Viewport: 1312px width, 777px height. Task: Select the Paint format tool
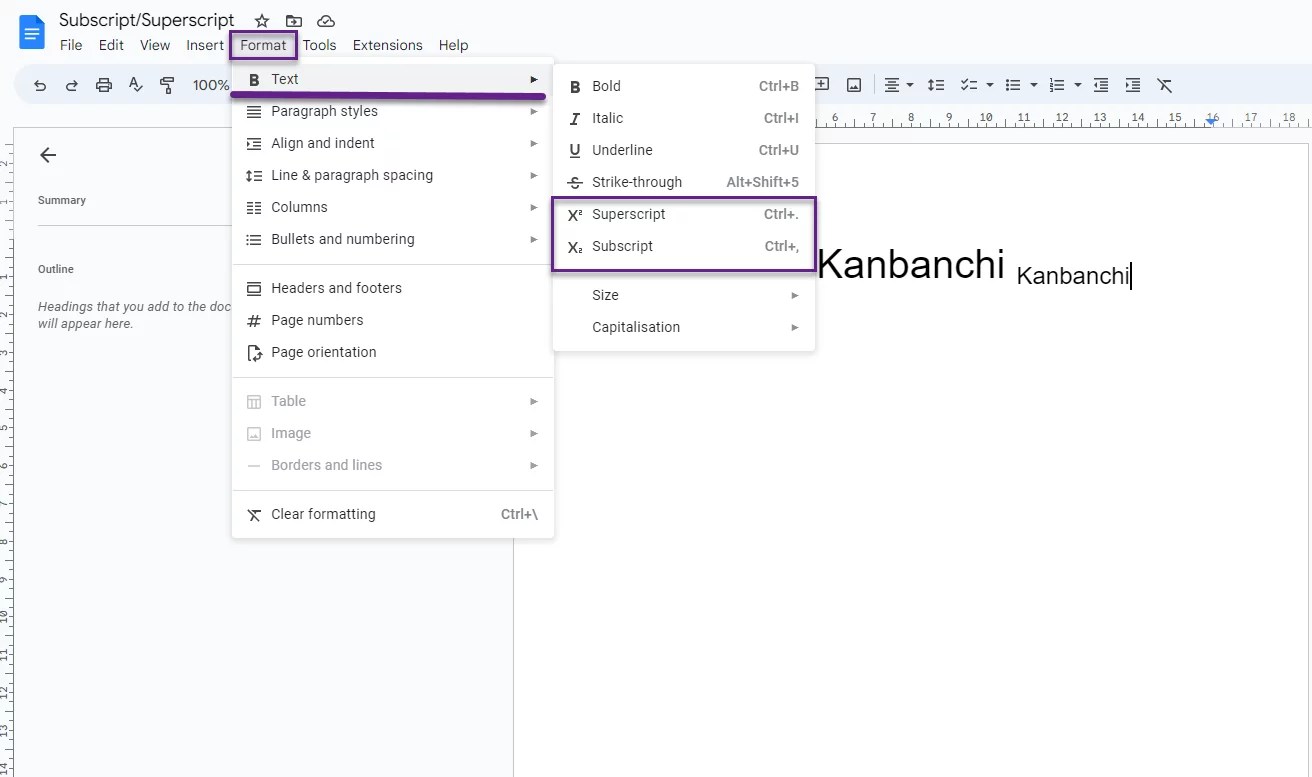coord(167,85)
